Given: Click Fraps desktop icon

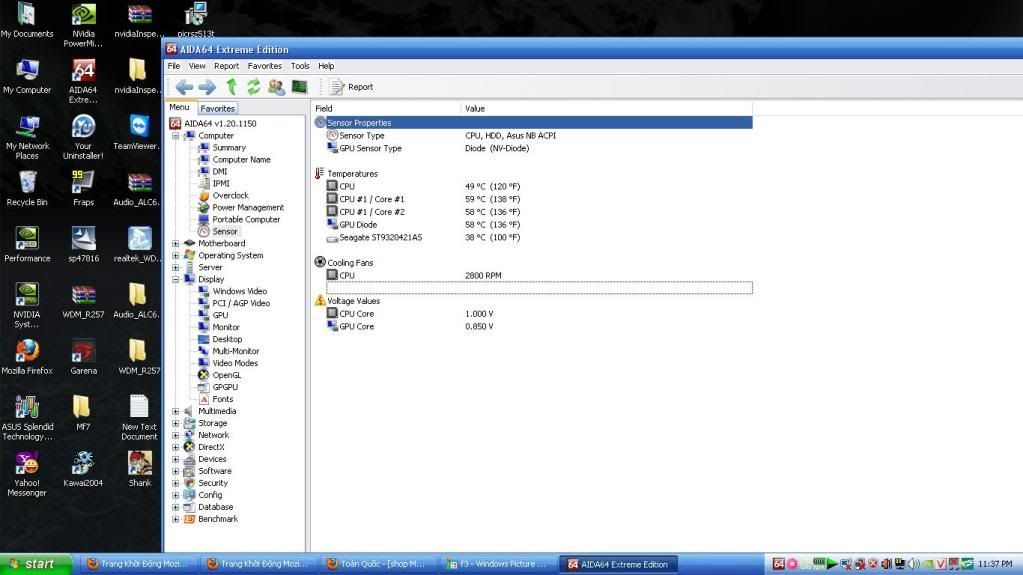Looking at the screenshot, I should click(x=83, y=189).
